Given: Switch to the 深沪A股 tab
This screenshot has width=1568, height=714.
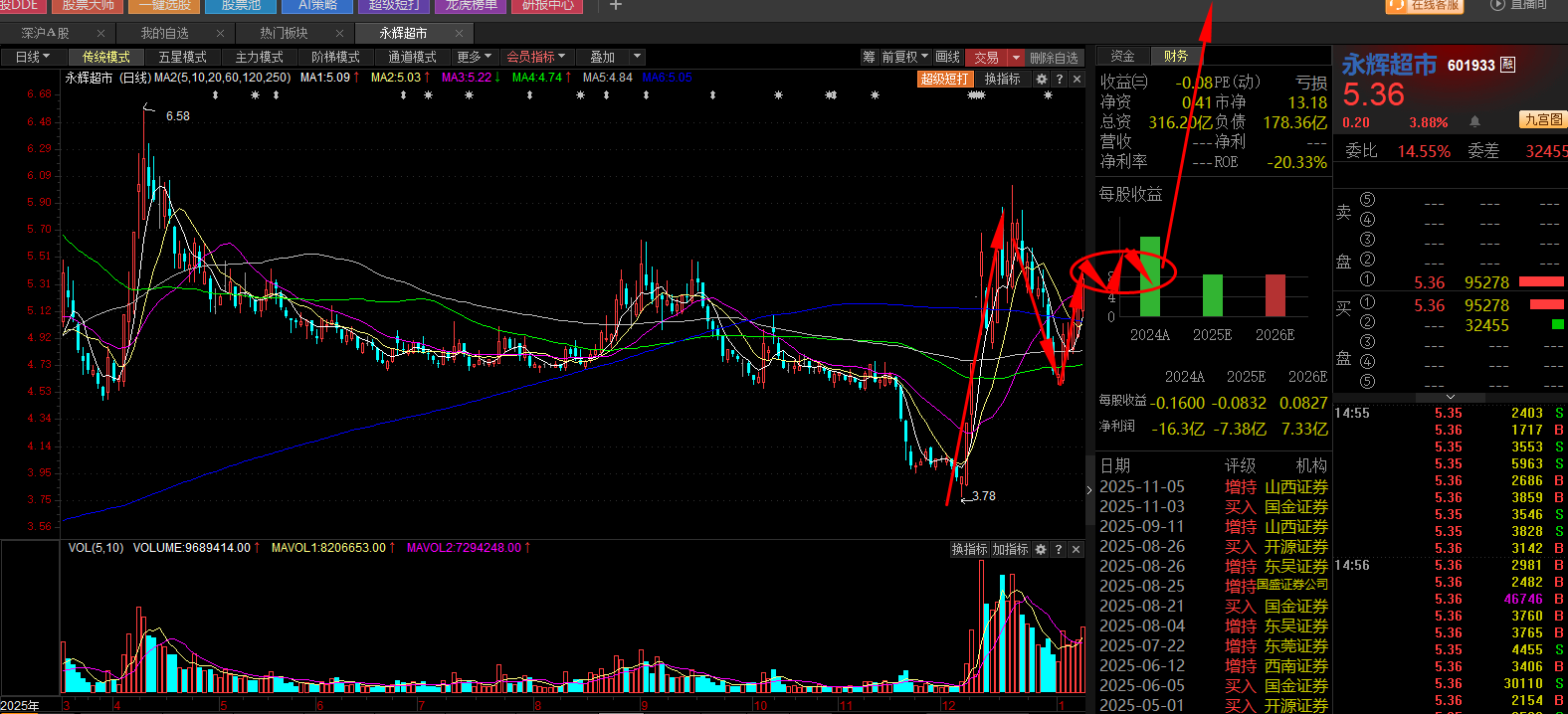Looking at the screenshot, I should pyautogui.click(x=45, y=33).
